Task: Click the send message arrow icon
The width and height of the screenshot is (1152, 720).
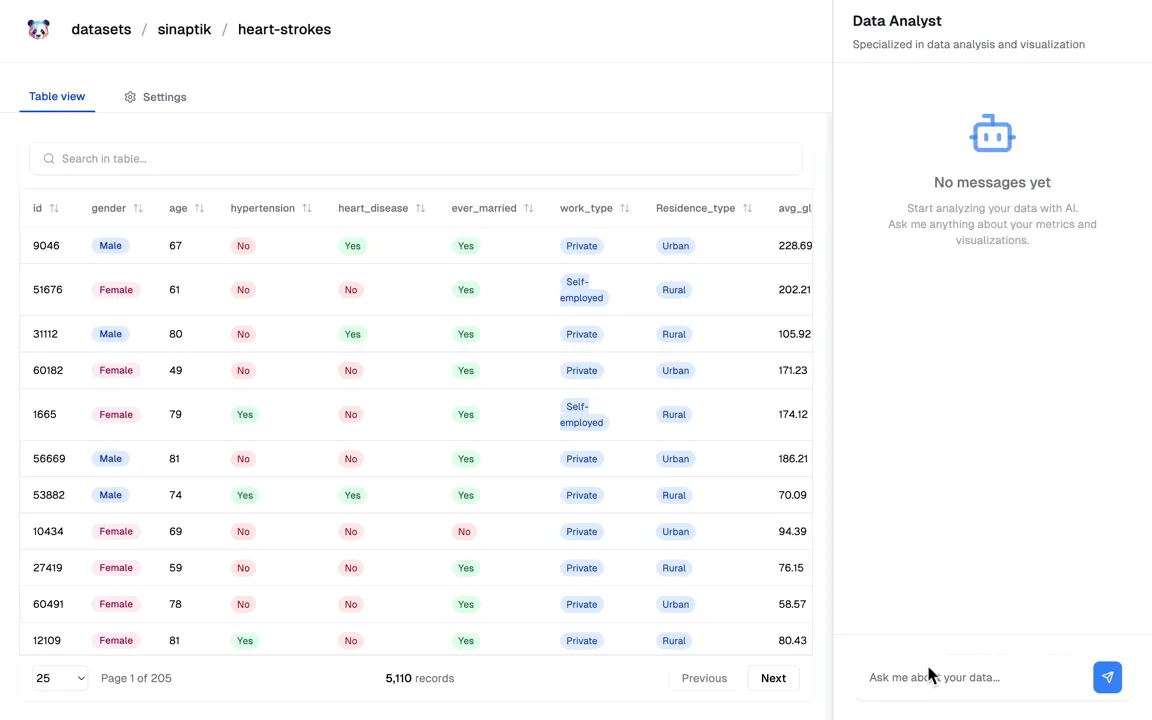Action: [x=1107, y=677]
